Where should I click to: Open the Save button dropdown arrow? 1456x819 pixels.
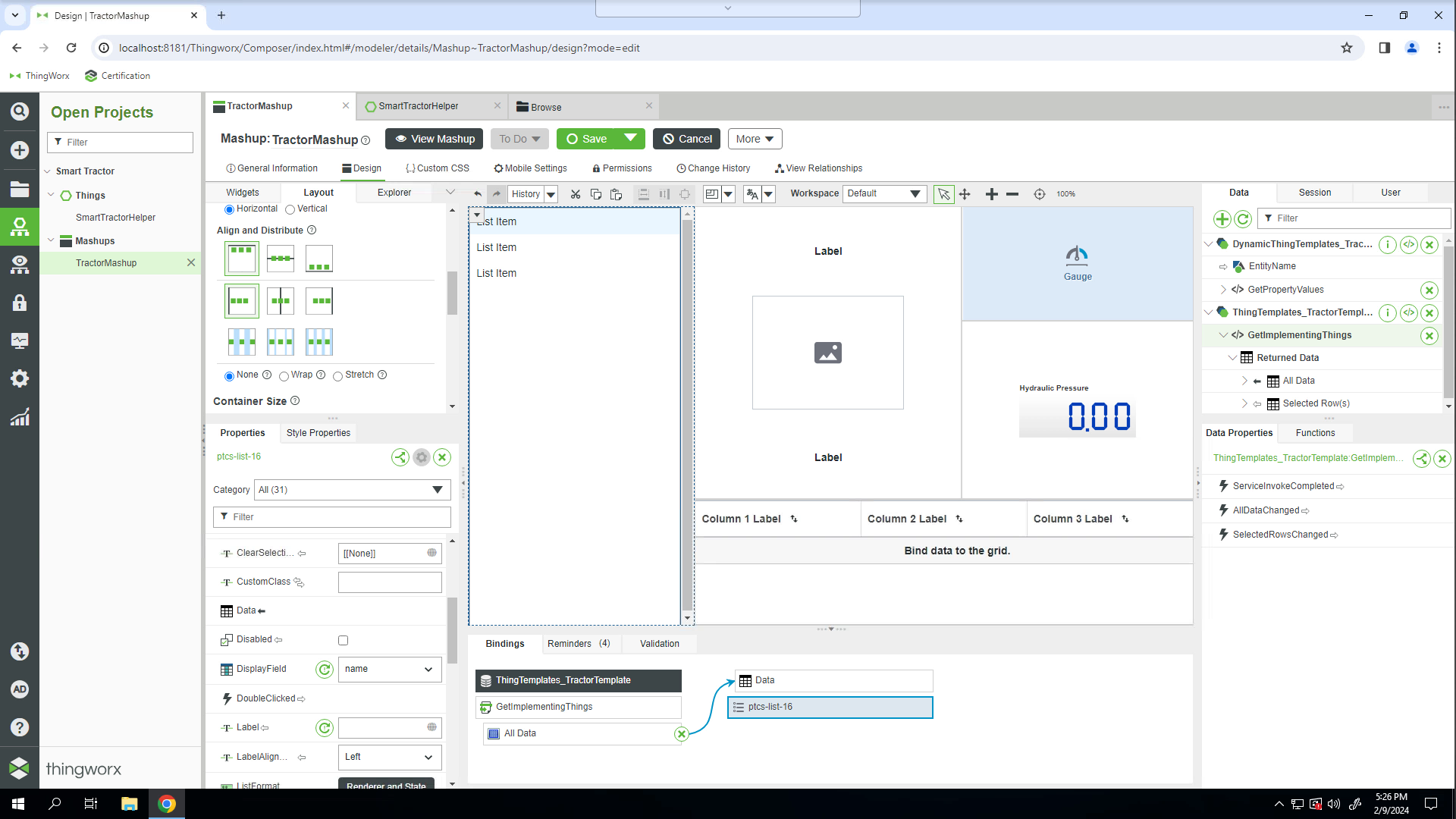pyautogui.click(x=630, y=139)
